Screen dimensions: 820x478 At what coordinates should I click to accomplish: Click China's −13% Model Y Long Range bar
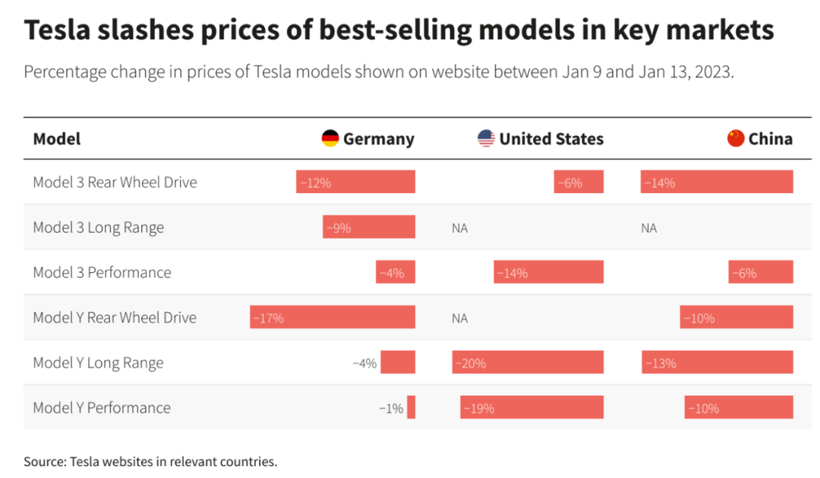coord(718,362)
